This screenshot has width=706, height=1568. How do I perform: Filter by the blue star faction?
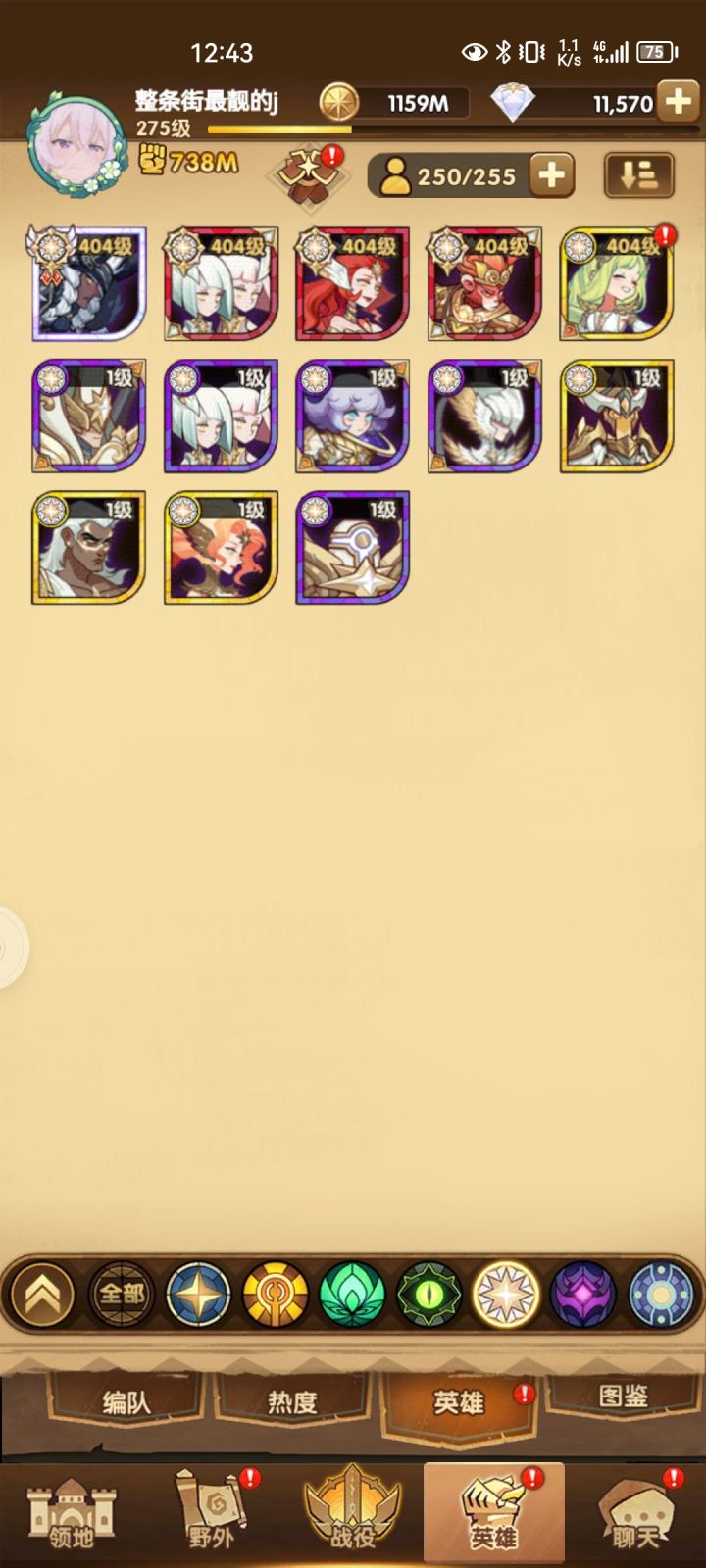[199, 1295]
